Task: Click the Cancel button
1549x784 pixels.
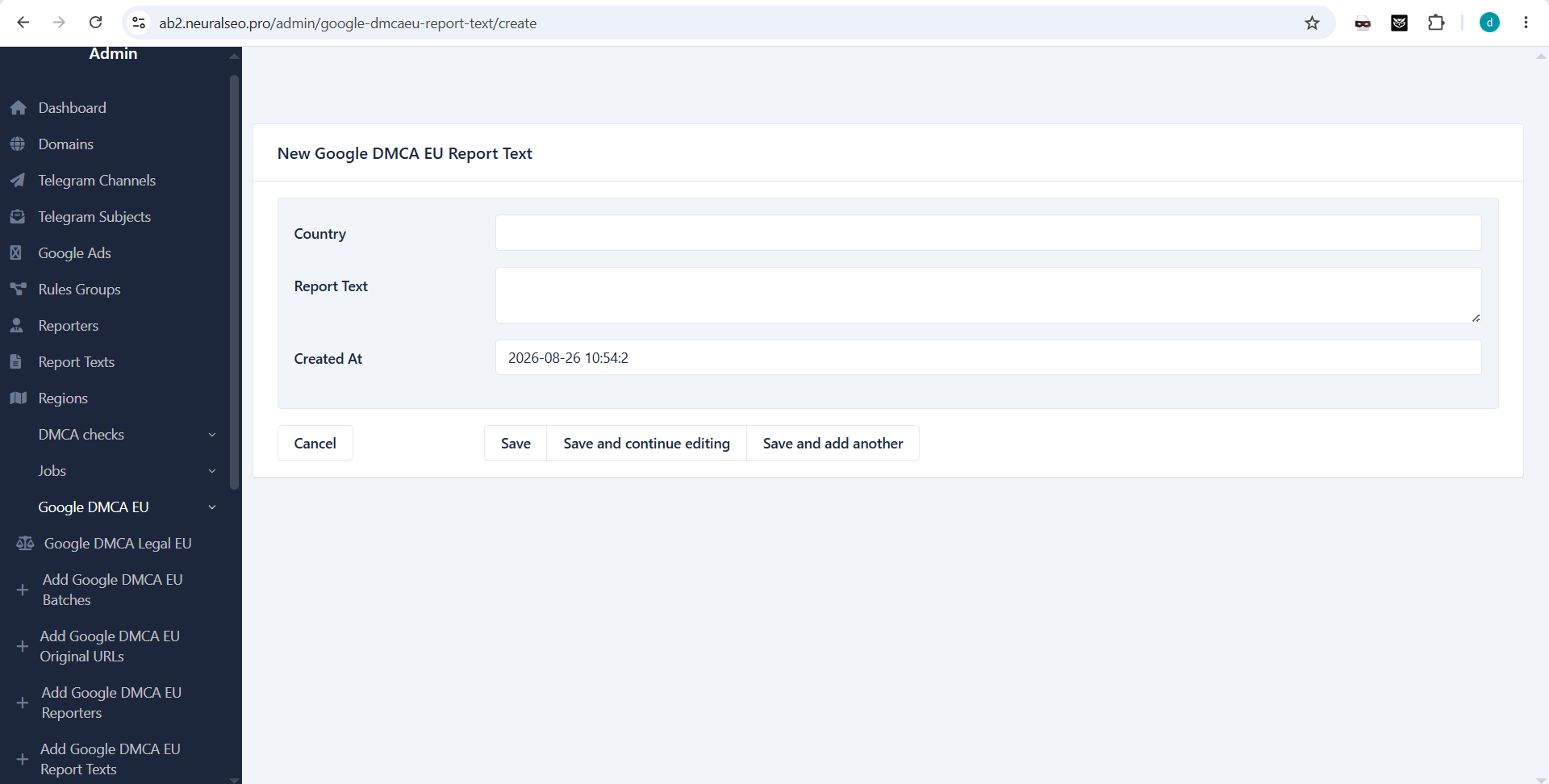Action: point(315,443)
